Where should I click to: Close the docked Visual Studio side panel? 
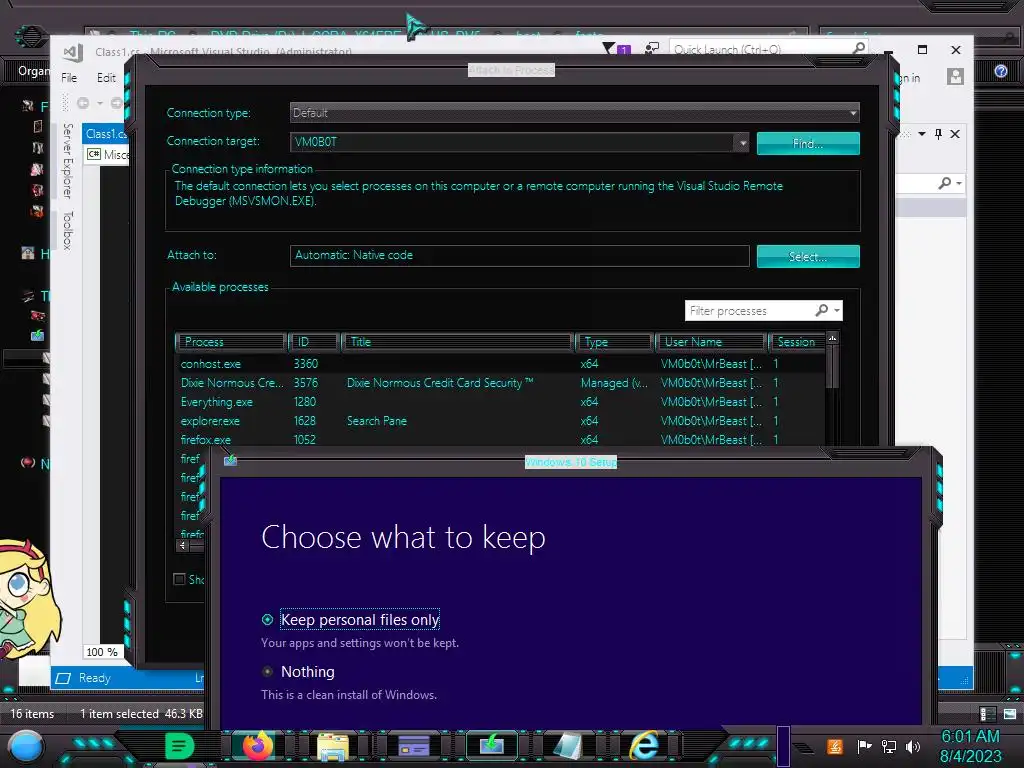coord(955,134)
